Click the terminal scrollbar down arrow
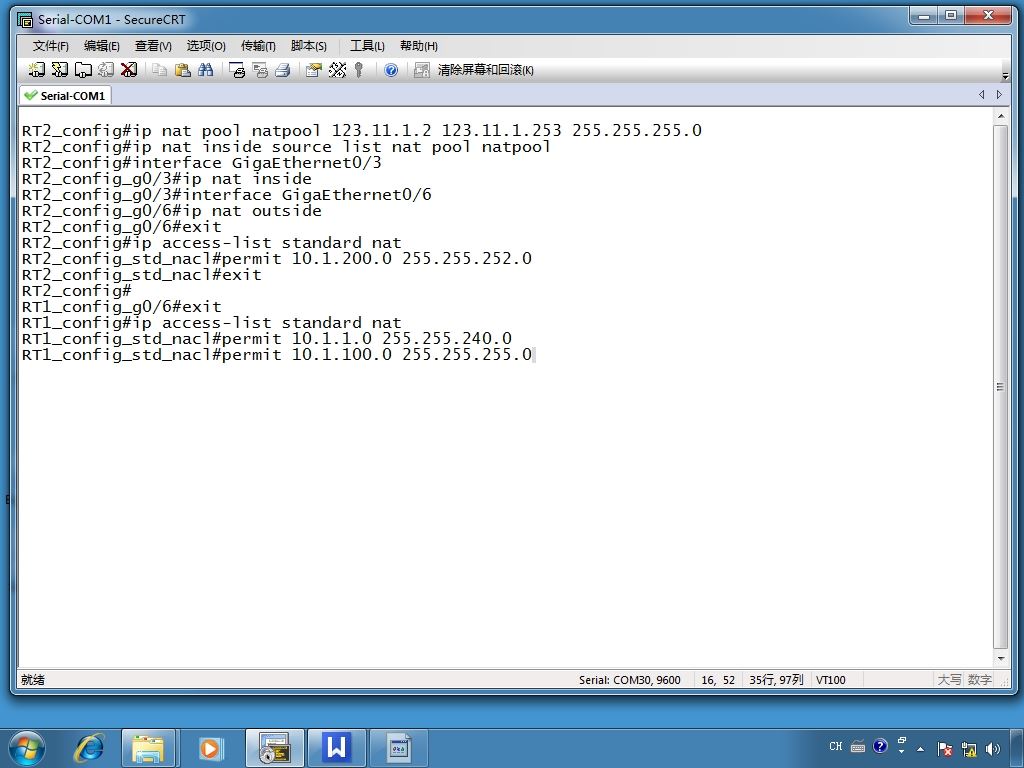This screenshot has width=1024, height=768. coord(1000,659)
